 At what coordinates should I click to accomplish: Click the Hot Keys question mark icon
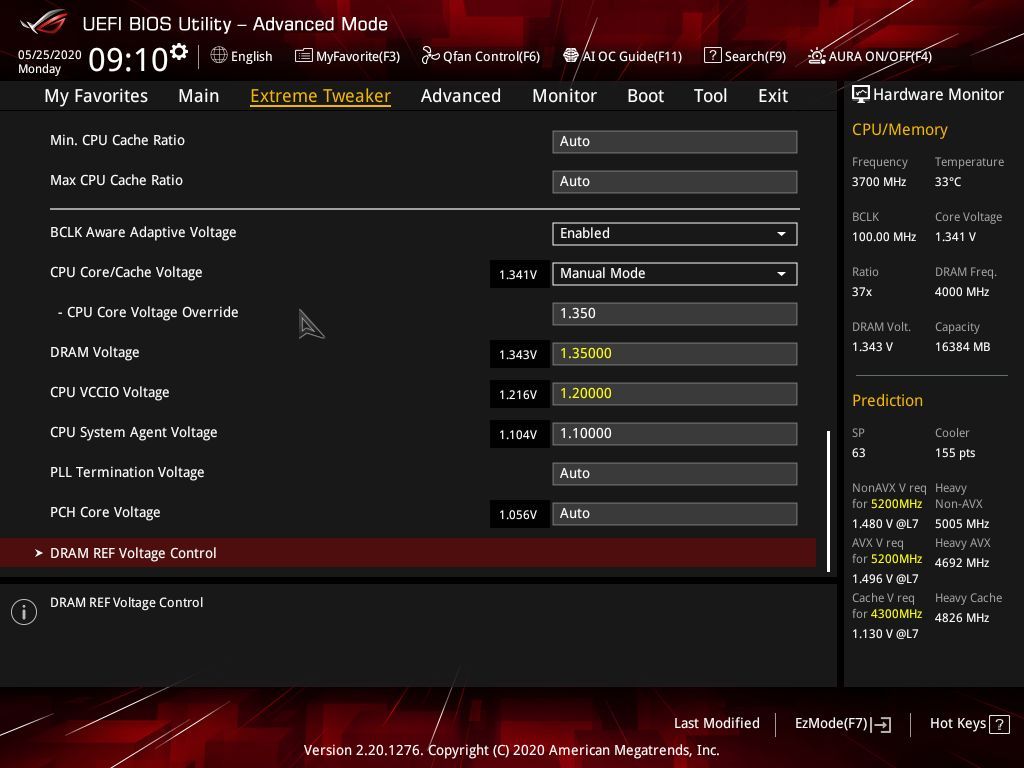point(999,724)
